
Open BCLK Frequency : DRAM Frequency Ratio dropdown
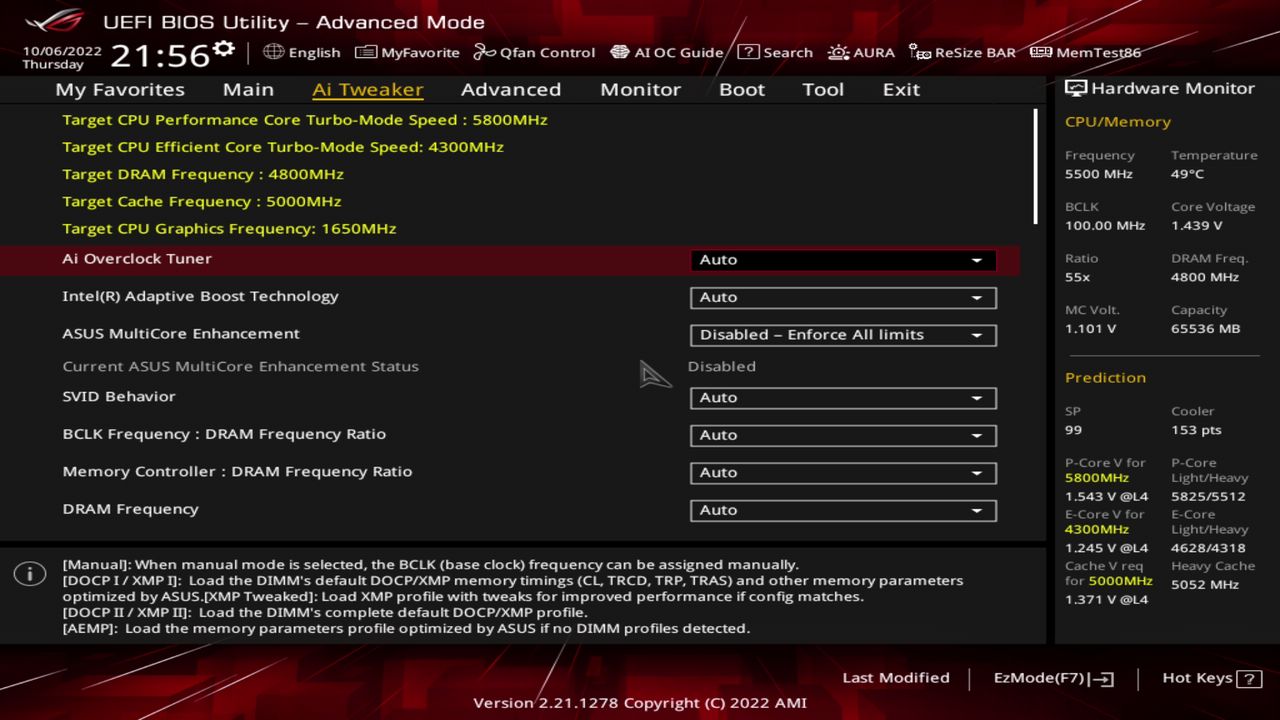[x=843, y=435]
